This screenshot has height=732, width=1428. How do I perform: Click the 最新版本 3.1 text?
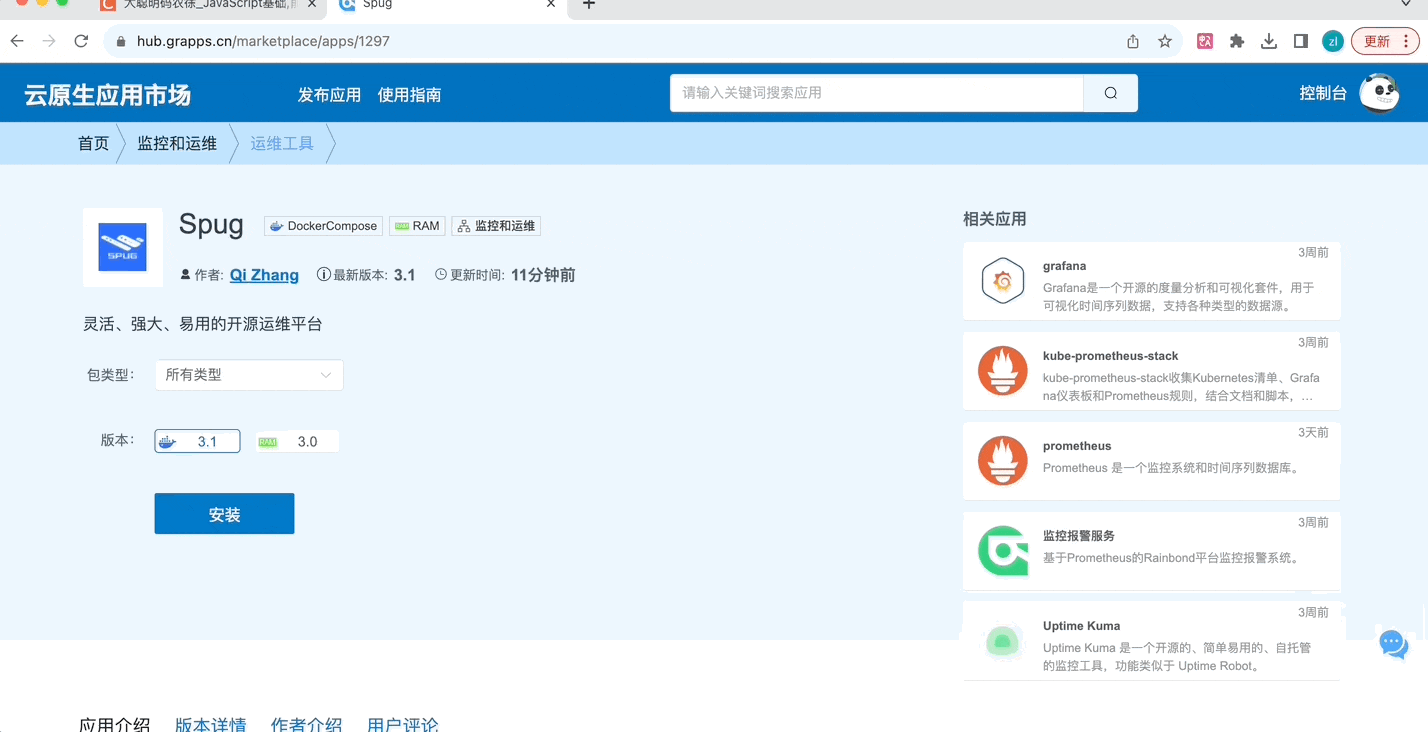coord(366,275)
